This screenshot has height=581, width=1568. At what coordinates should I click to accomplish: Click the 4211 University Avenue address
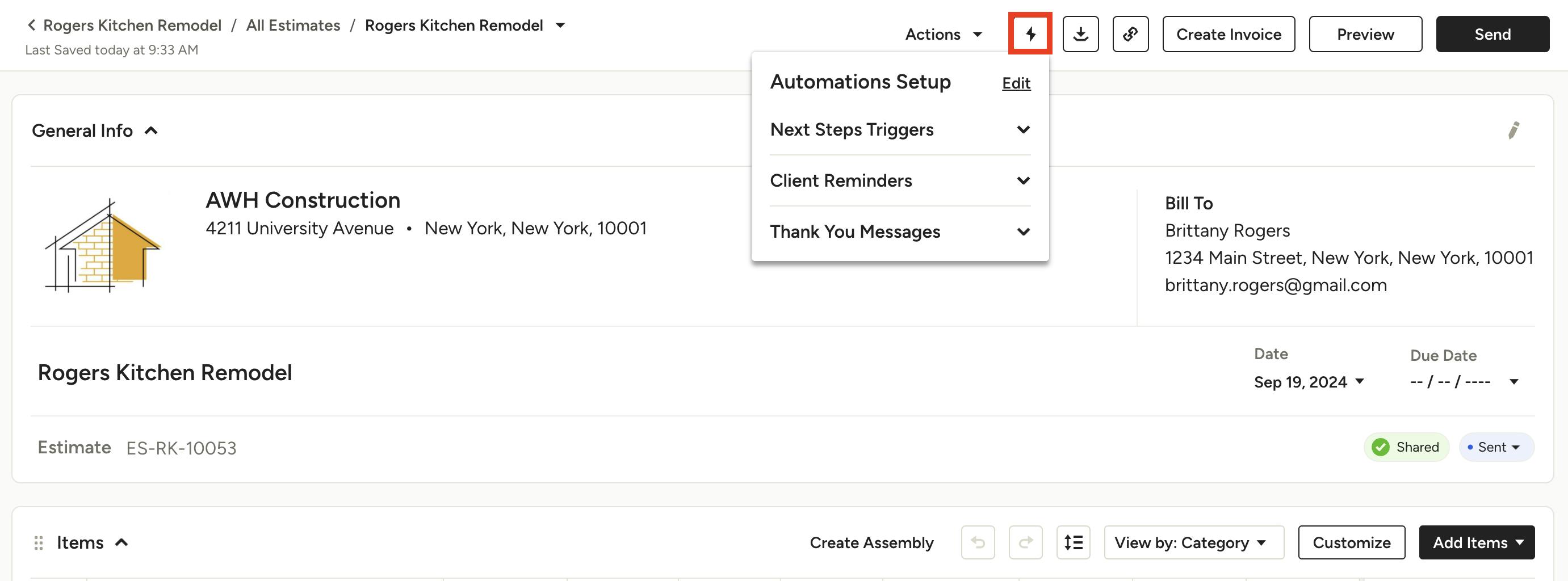click(x=300, y=228)
